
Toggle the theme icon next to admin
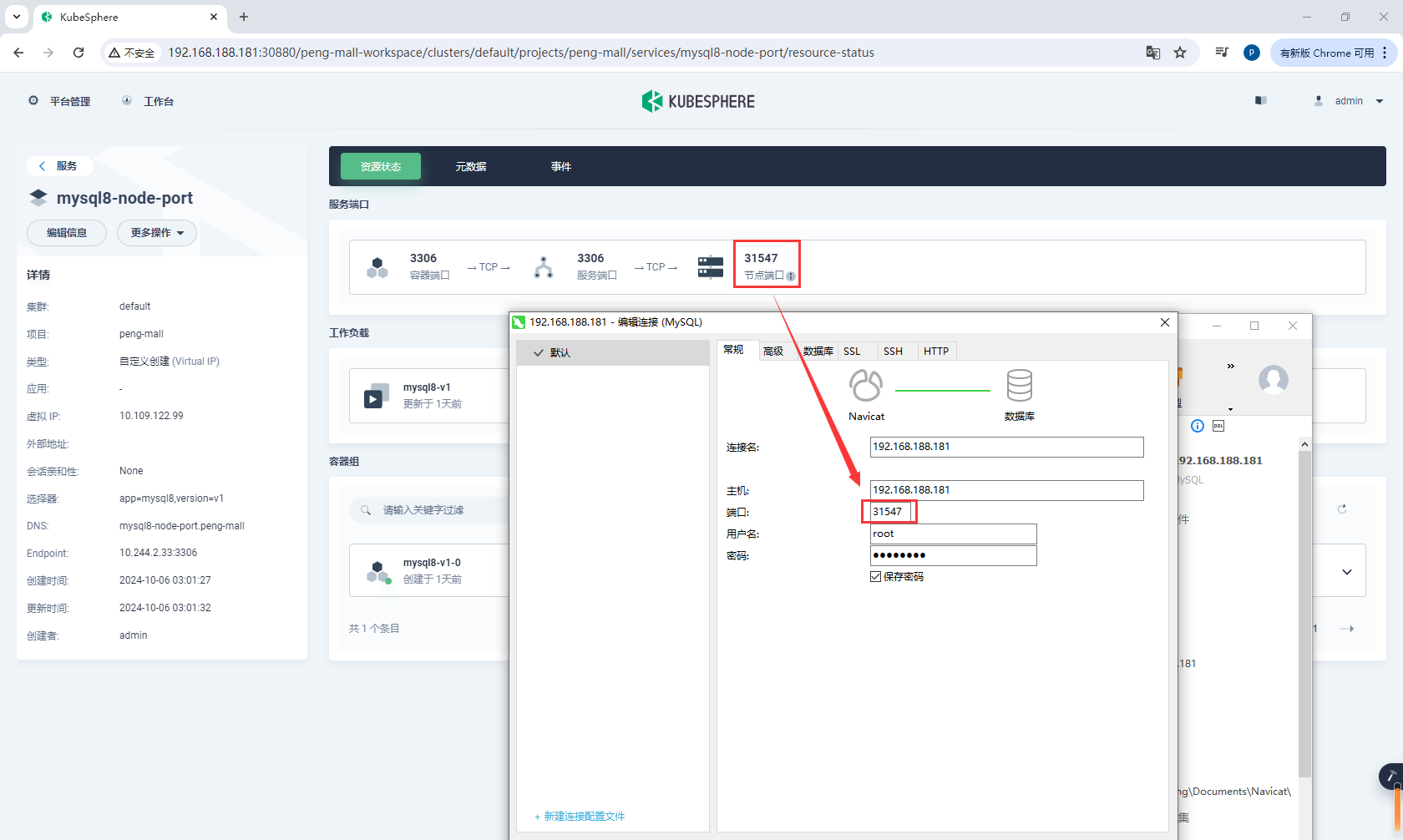1261,101
